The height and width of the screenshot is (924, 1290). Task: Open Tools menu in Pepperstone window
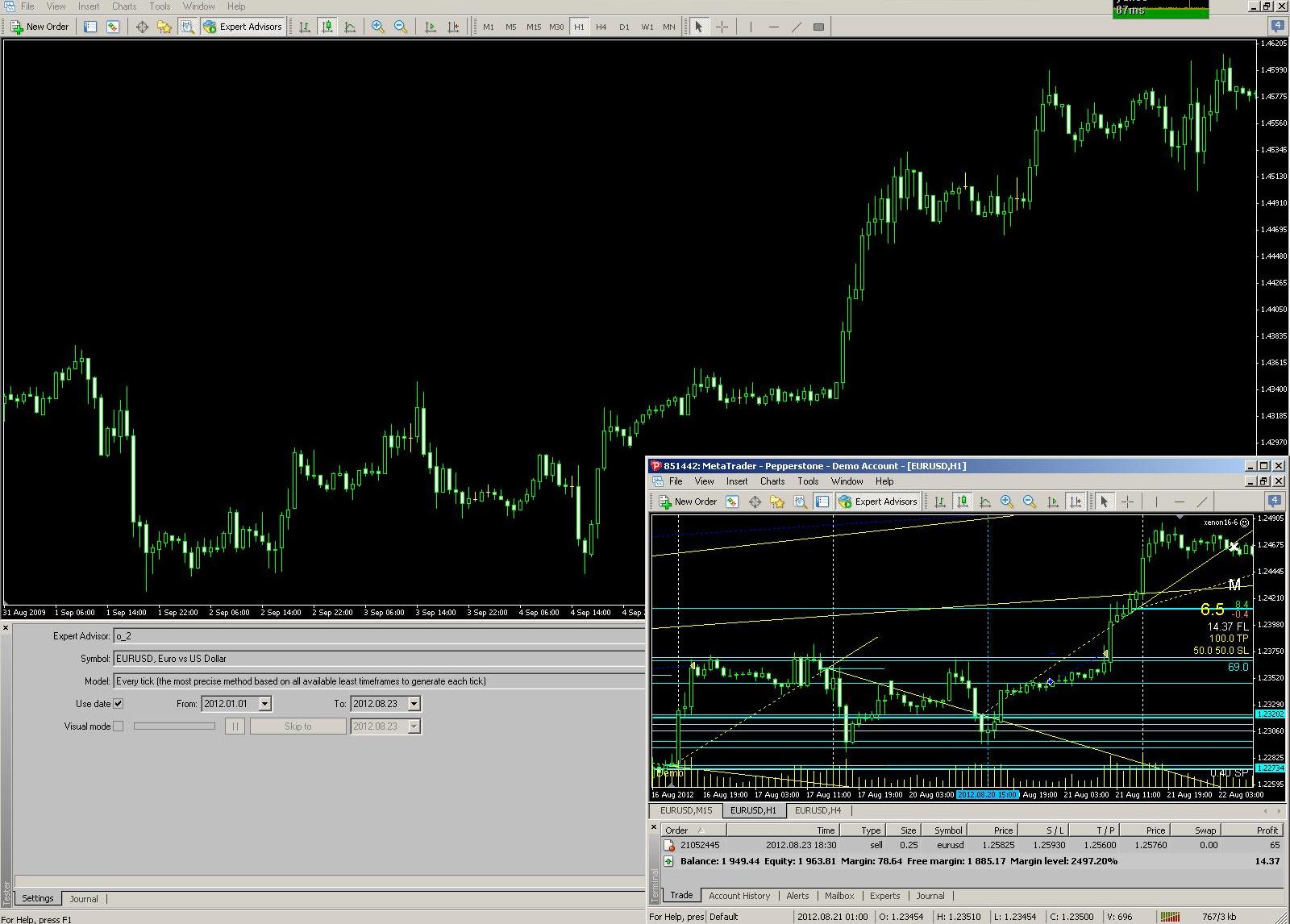coord(808,481)
